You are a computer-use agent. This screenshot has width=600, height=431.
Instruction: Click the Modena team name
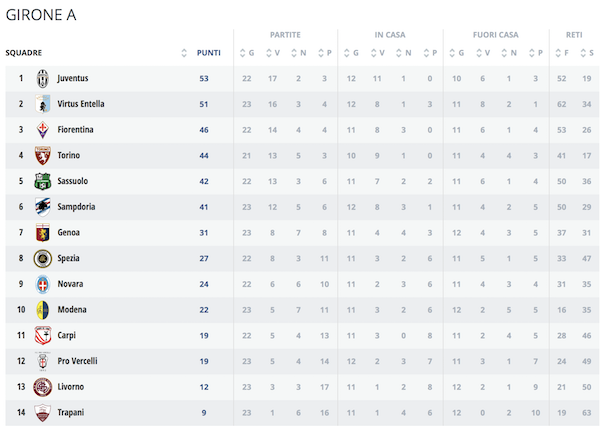pos(72,310)
